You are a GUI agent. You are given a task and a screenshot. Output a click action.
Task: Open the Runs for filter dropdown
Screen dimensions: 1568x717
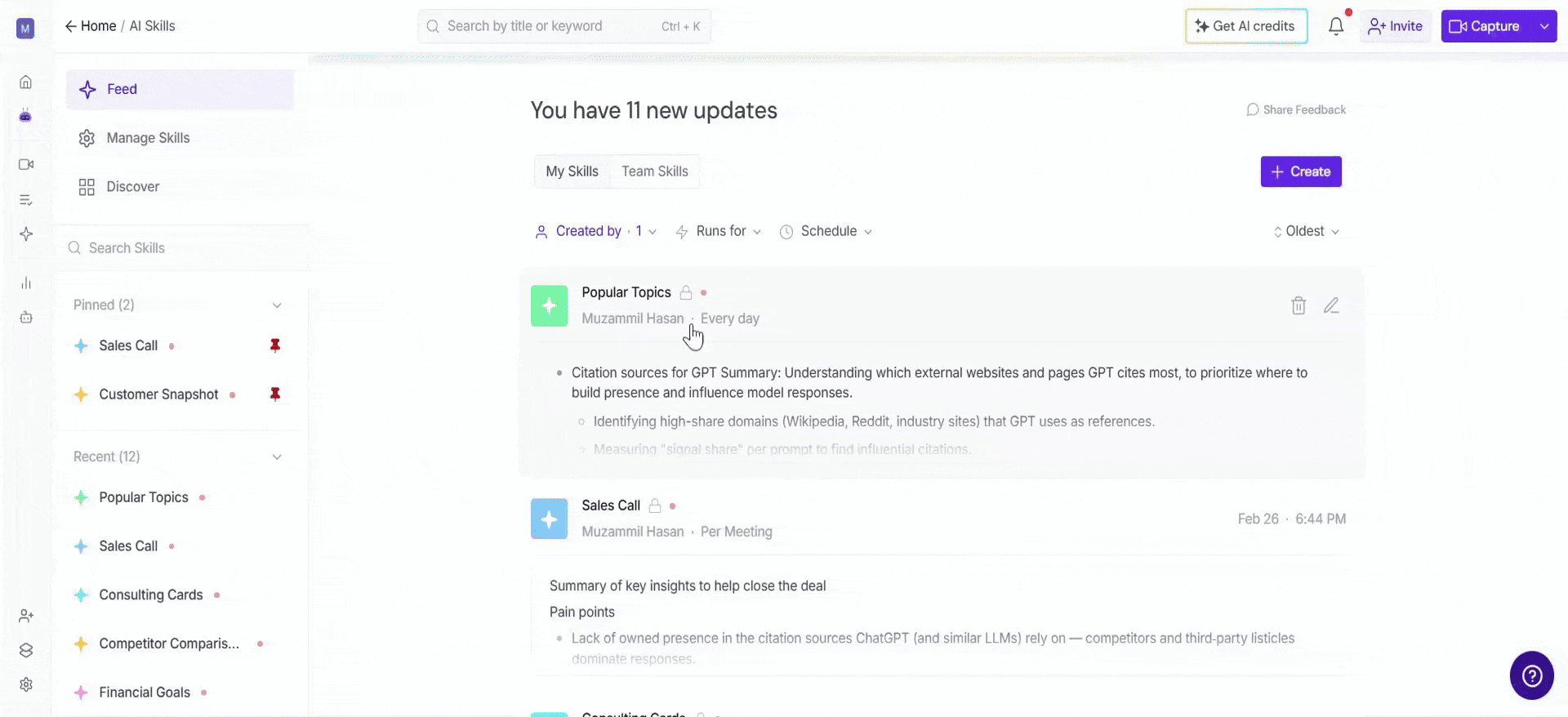719,232
